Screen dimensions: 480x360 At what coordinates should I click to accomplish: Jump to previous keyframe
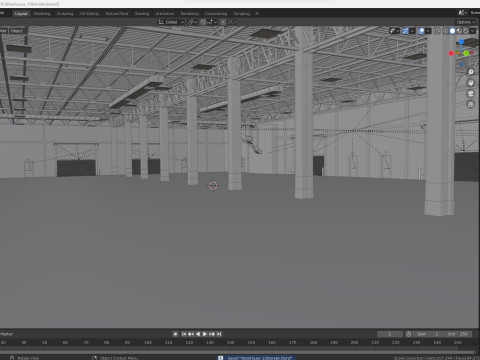[191, 334]
